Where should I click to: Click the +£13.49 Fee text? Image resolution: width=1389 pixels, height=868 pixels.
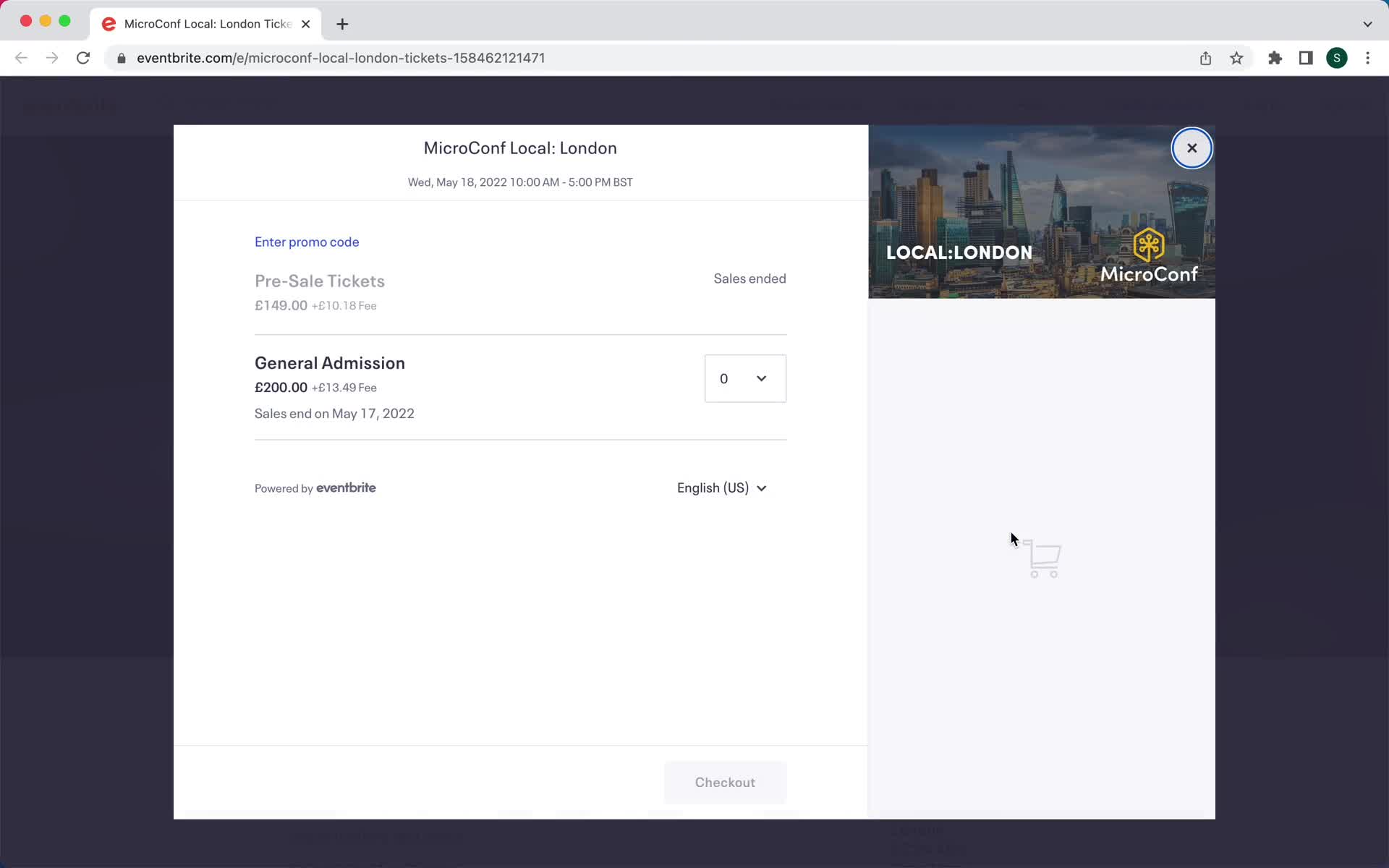point(344,388)
